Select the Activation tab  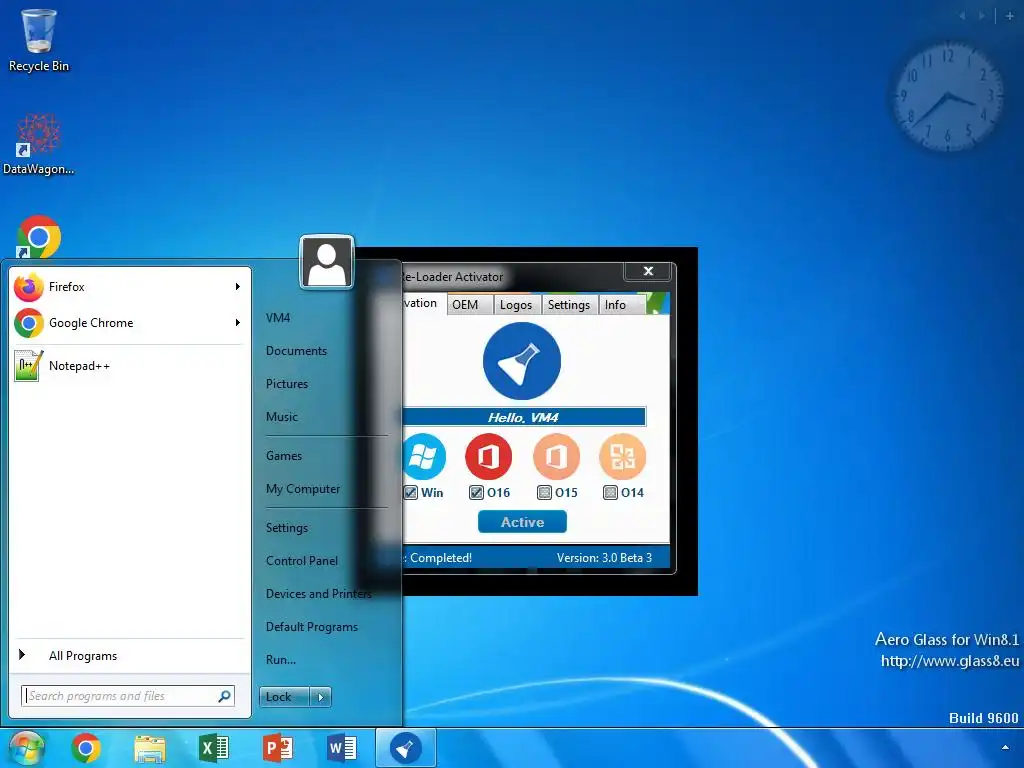coord(422,303)
